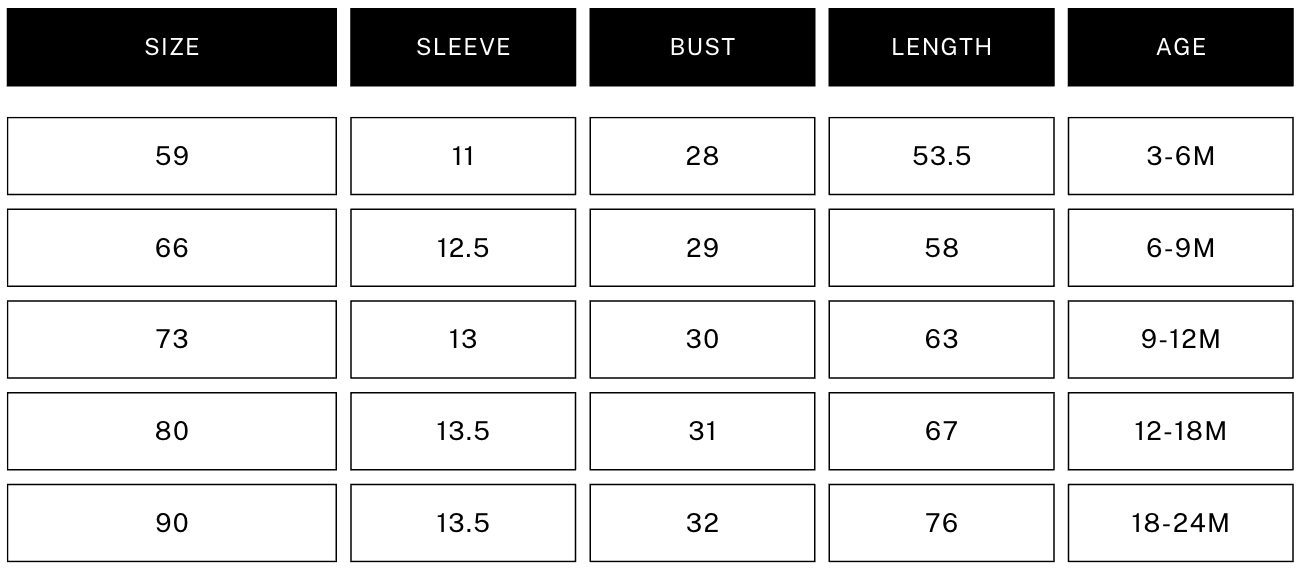Click the bust value 30 cell
Image resolution: width=1300 pixels, height=570 pixels.
pos(702,340)
